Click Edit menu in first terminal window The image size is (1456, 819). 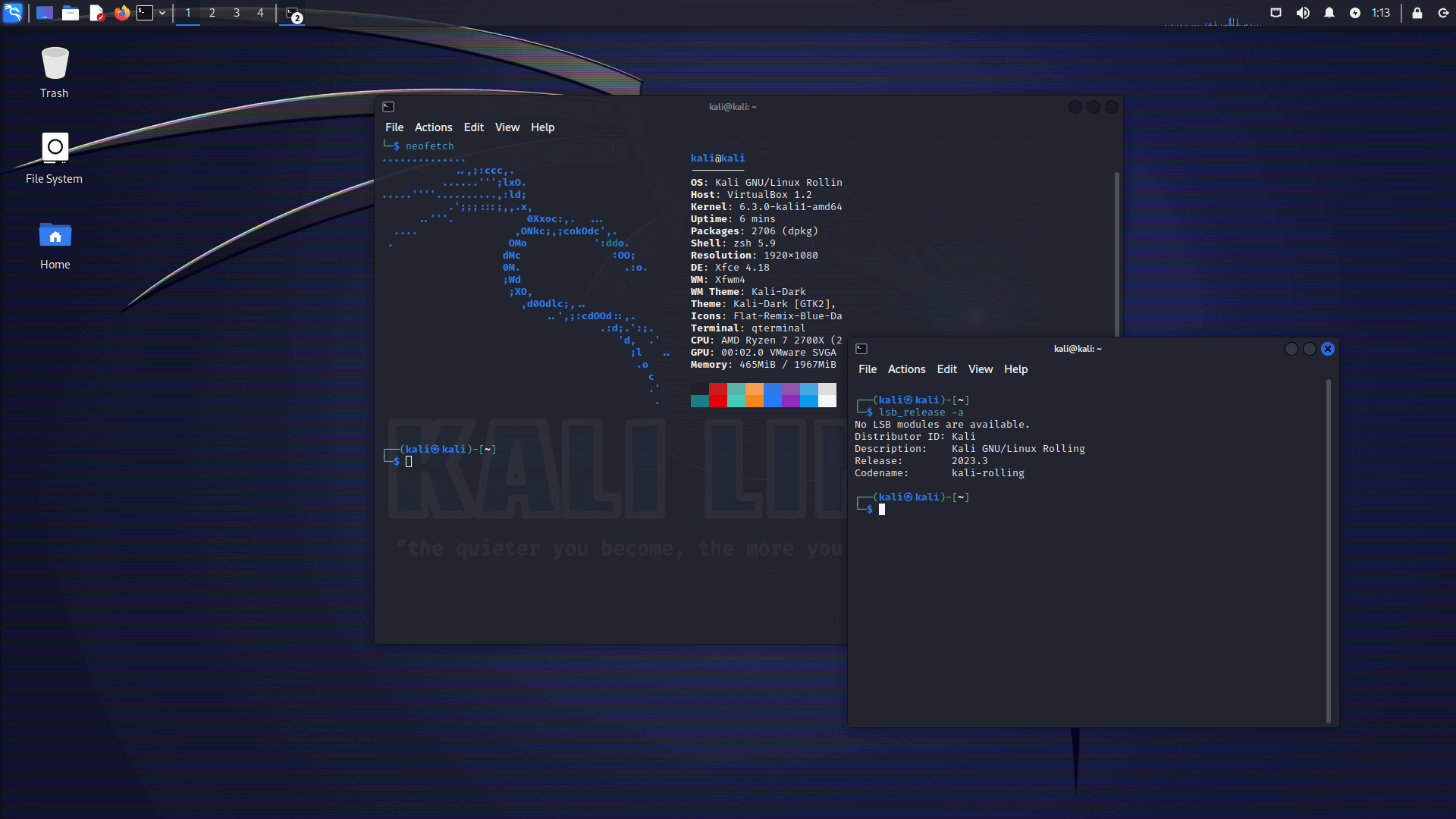(x=473, y=127)
